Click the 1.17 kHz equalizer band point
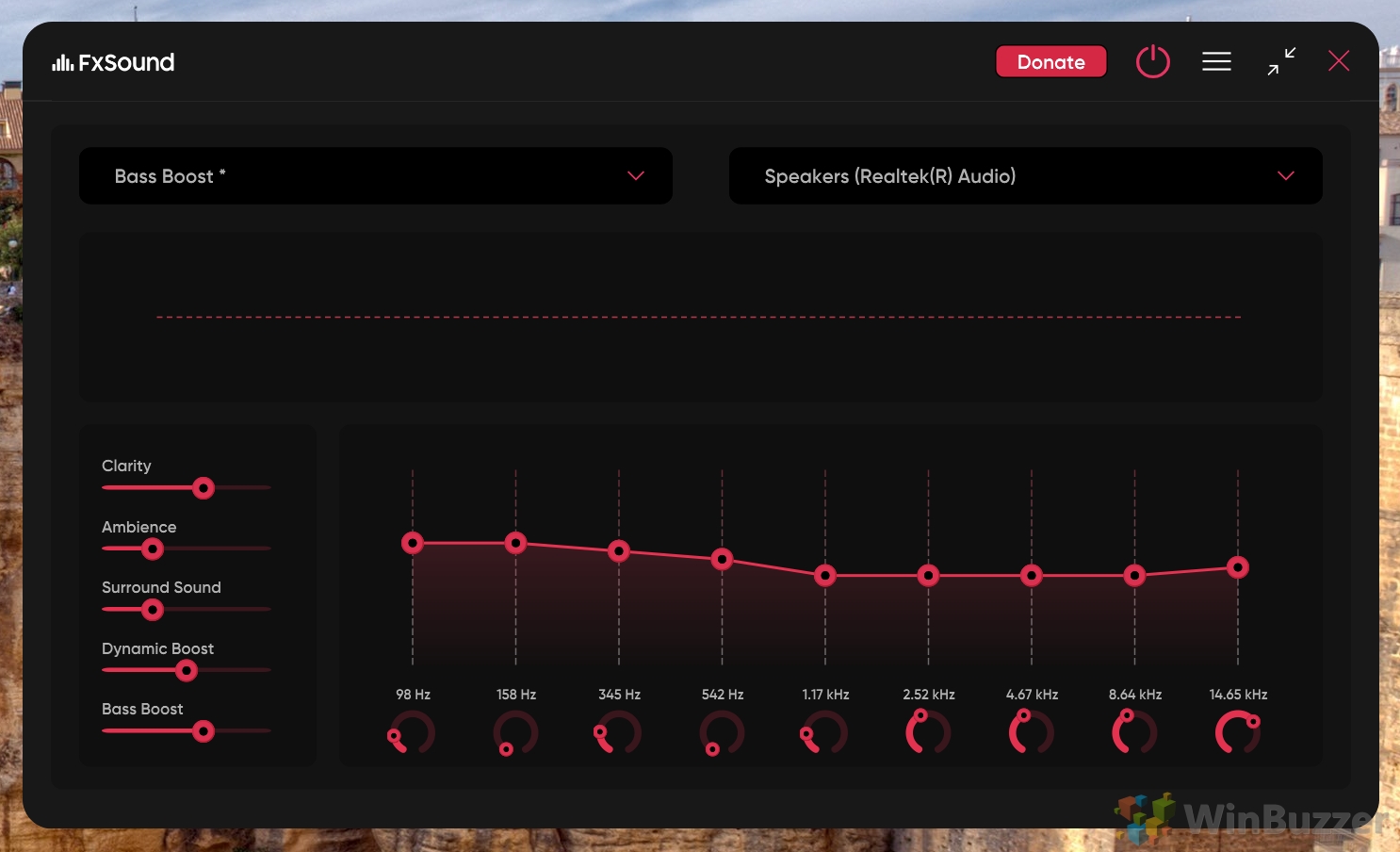1400x852 pixels. (x=825, y=575)
